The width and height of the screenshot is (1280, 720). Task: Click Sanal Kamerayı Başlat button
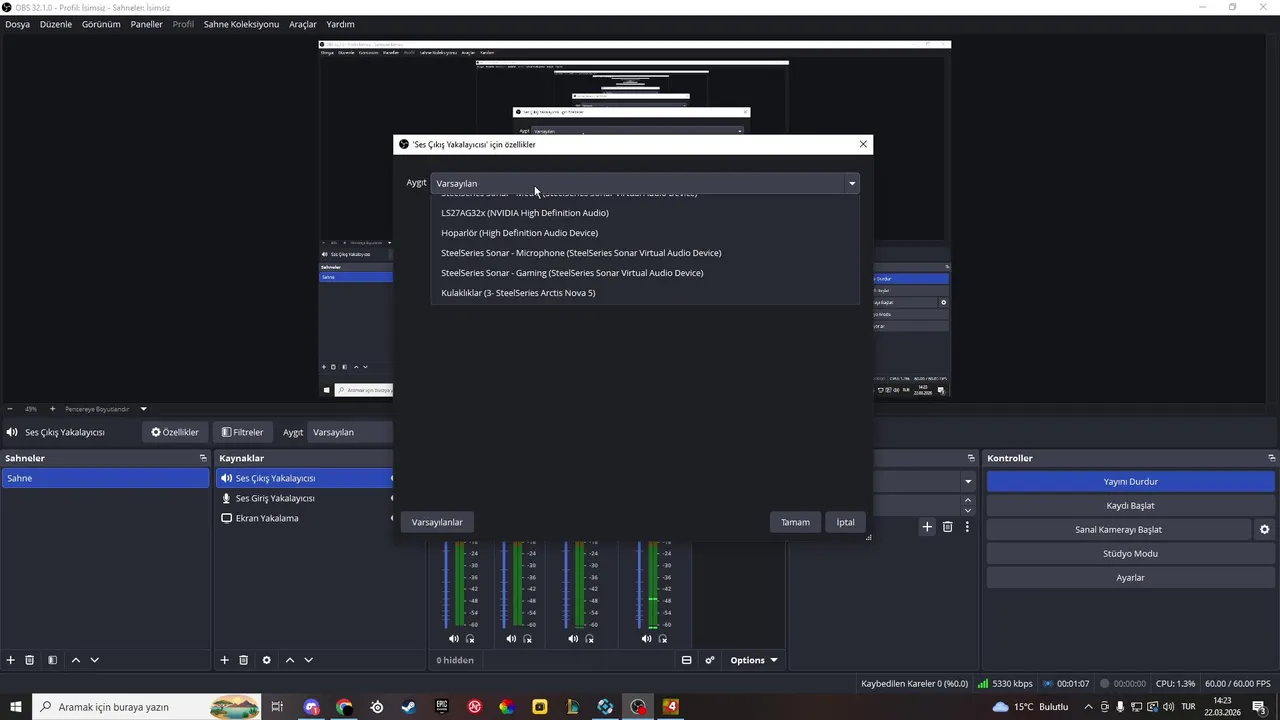tap(1118, 529)
